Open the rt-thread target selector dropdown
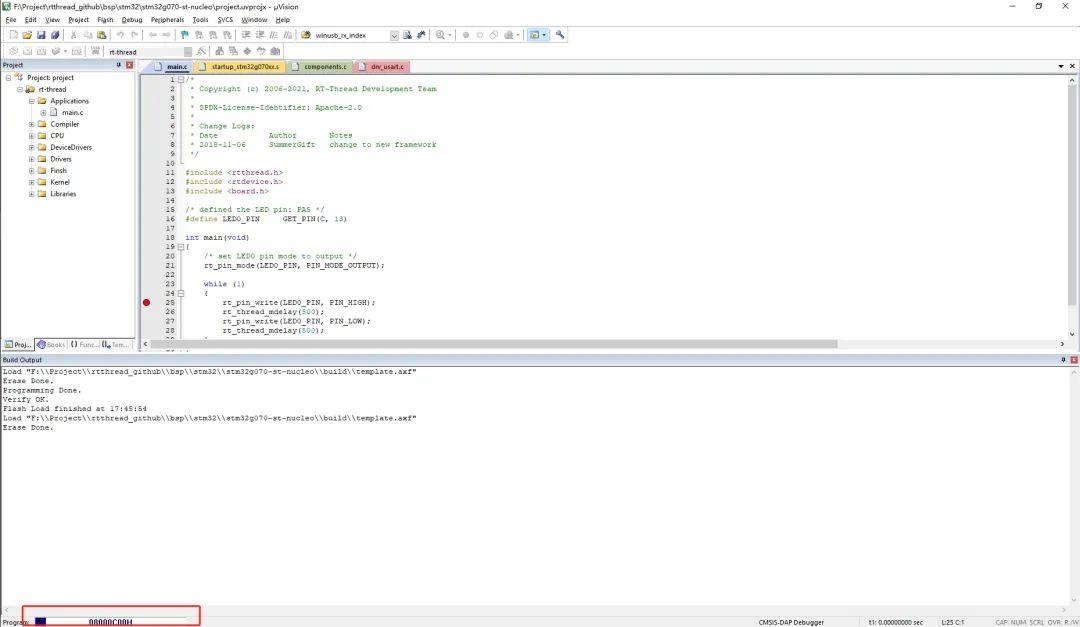The width and height of the screenshot is (1080, 627). pos(187,52)
